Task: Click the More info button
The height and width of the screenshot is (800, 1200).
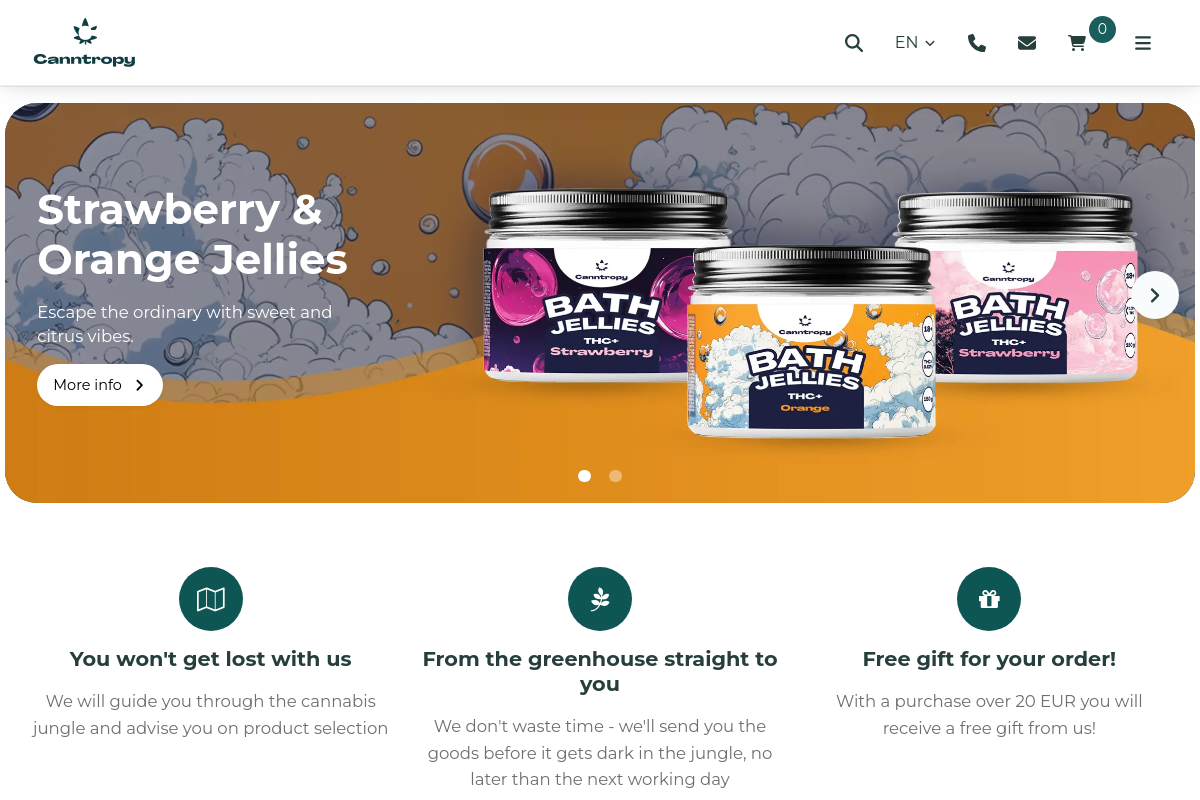Action: pyautogui.click(x=100, y=385)
